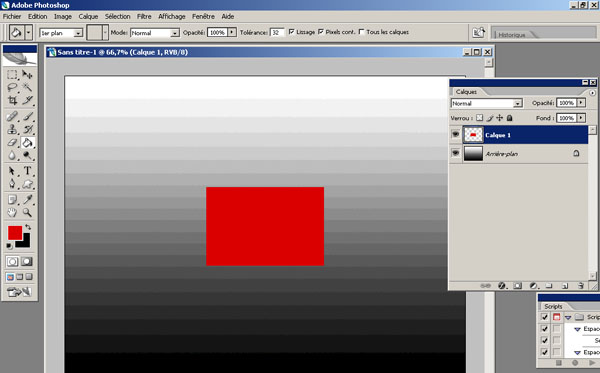
Task: Open the Filtre menu
Action: (x=144, y=16)
